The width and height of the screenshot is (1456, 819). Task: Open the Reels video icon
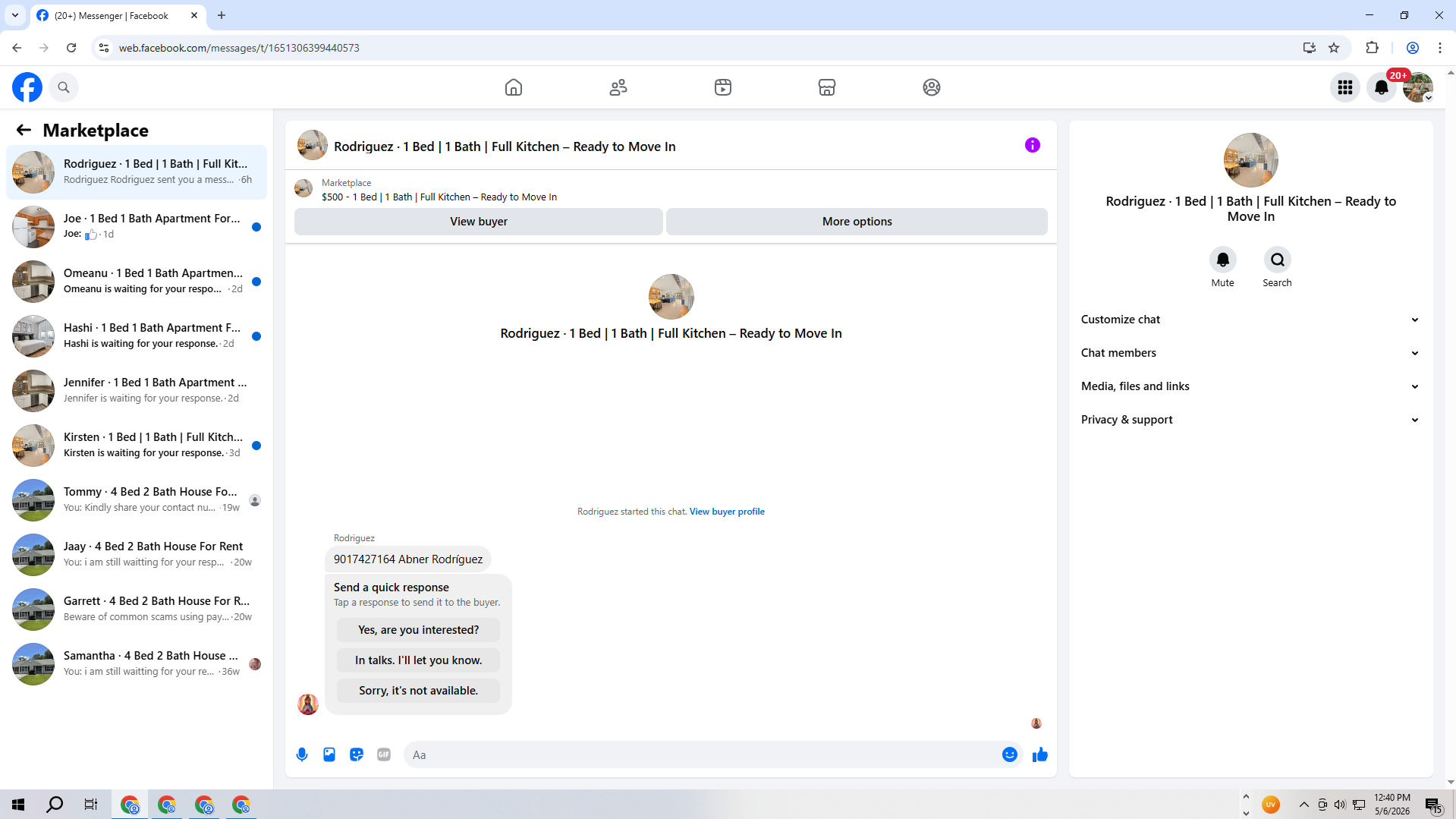(723, 87)
